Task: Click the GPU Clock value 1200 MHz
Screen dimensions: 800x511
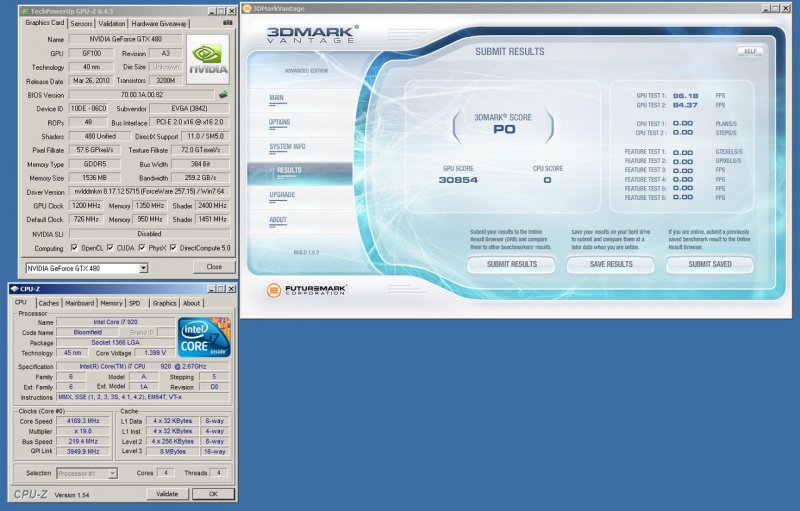Action: click(86, 206)
